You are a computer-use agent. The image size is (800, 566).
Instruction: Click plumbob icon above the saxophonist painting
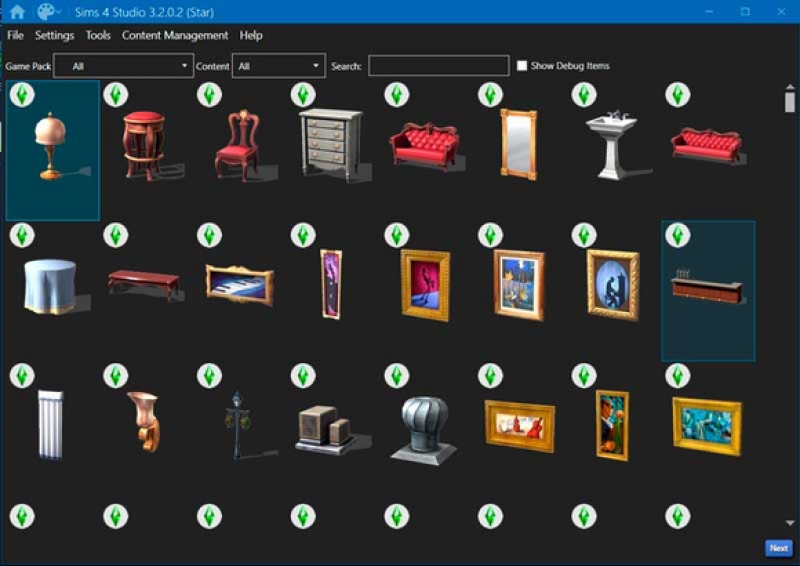coord(397,235)
